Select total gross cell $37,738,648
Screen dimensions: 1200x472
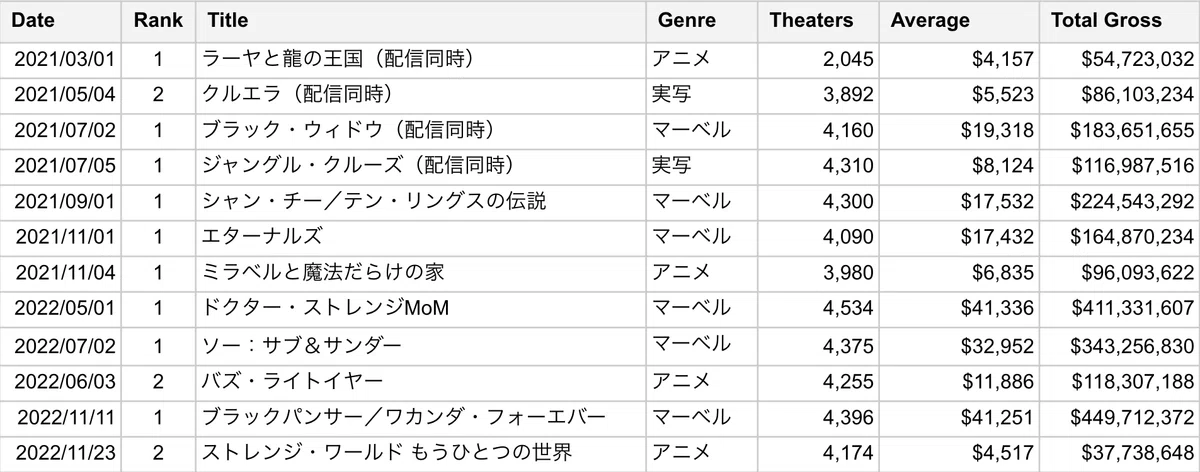(x=1120, y=452)
